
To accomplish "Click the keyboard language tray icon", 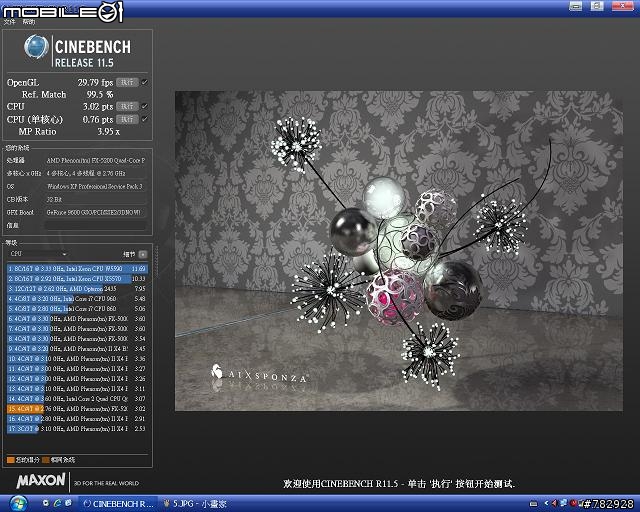I will (533, 504).
